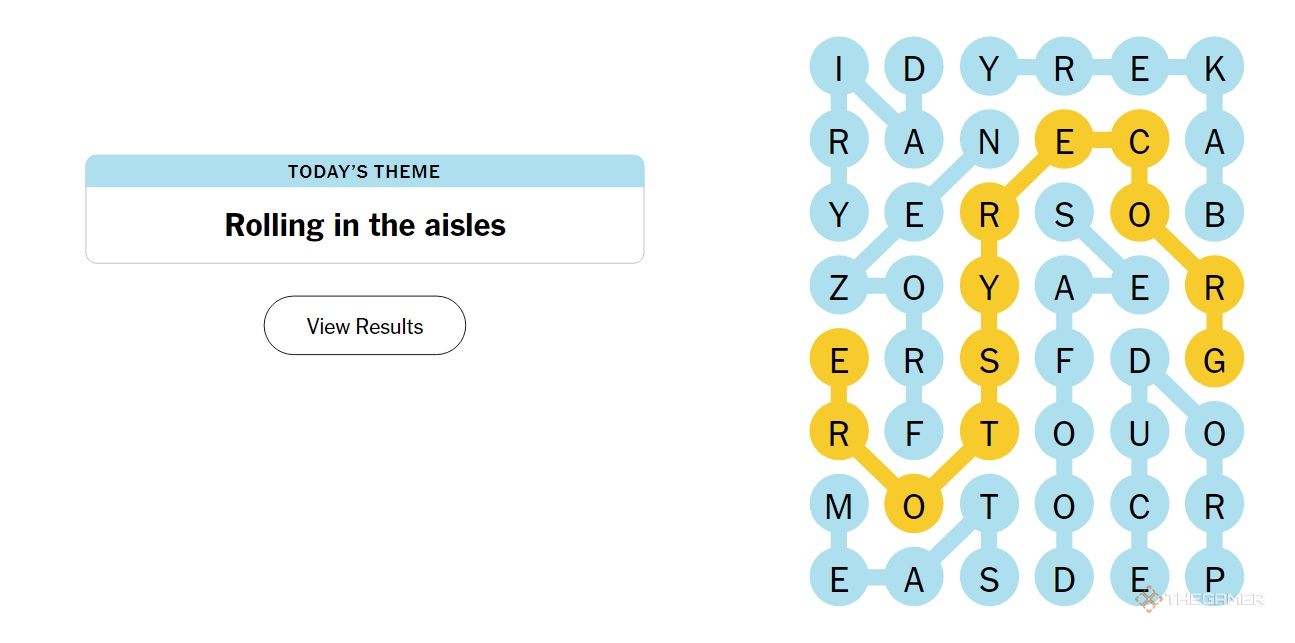Click the View Results button

click(365, 326)
